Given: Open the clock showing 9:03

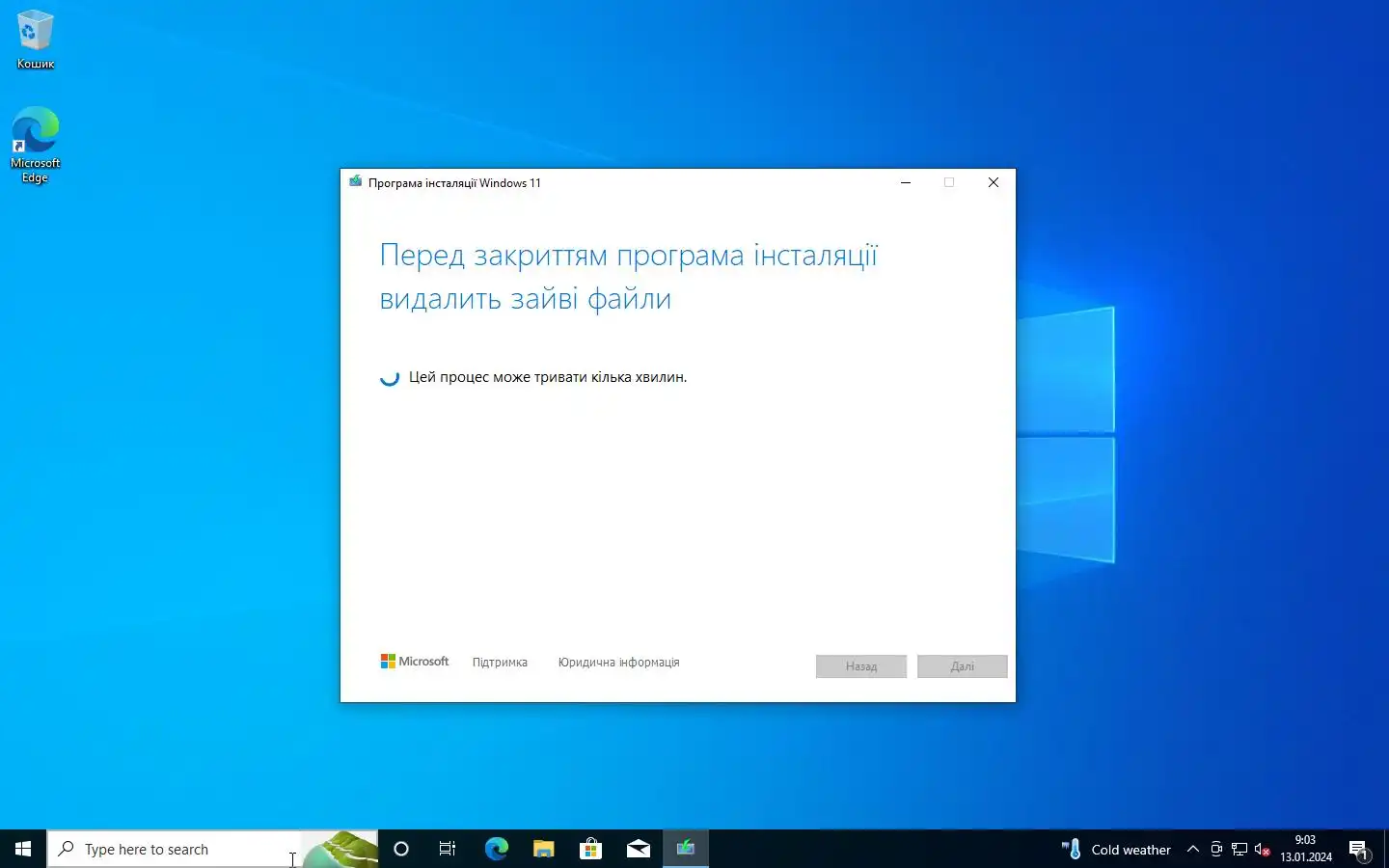Looking at the screenshot, I should [1306, 849].
